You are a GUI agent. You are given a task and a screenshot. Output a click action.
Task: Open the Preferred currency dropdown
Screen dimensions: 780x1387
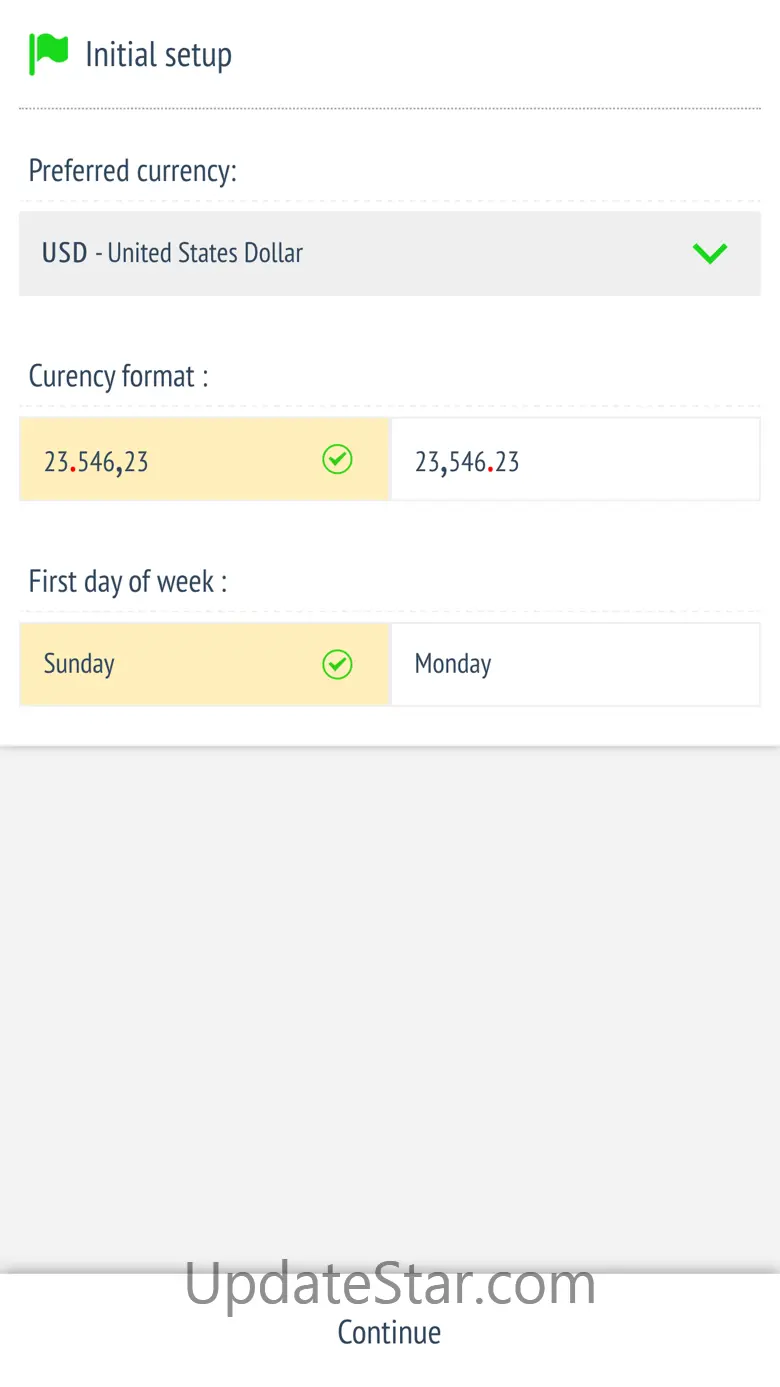(389, 253)
